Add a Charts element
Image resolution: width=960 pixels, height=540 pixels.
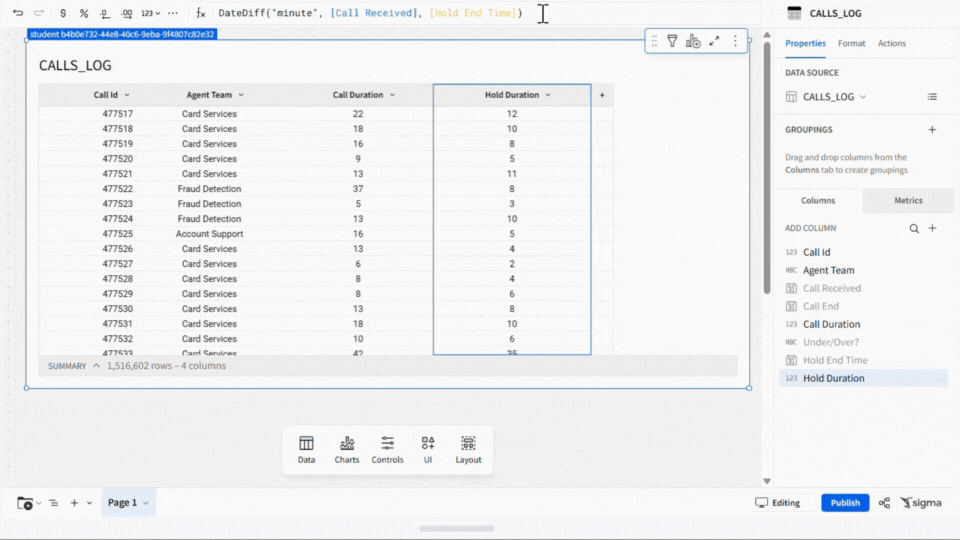[347, 450]
